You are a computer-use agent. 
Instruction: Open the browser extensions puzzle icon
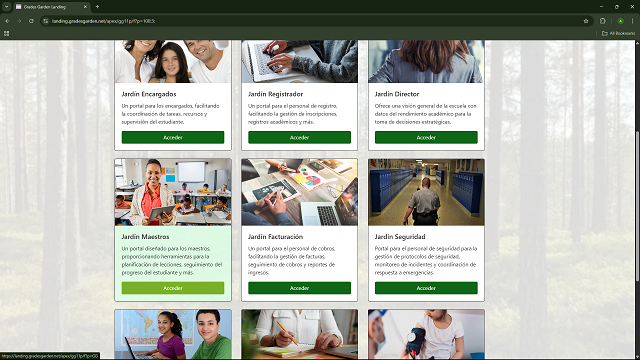[x=603, y=21]
